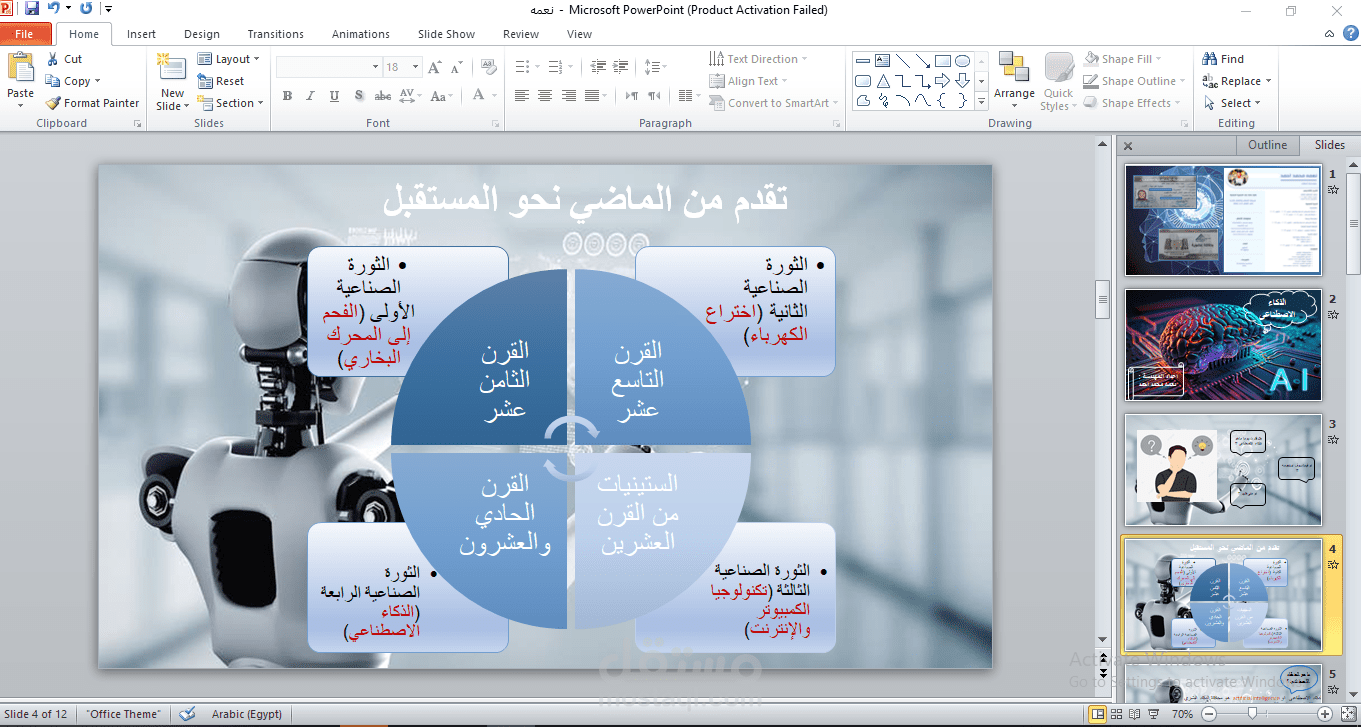Go to next slide with double down arrow
The height and width of the screenshot is (727, 1361).
(x=1103, y=674)
